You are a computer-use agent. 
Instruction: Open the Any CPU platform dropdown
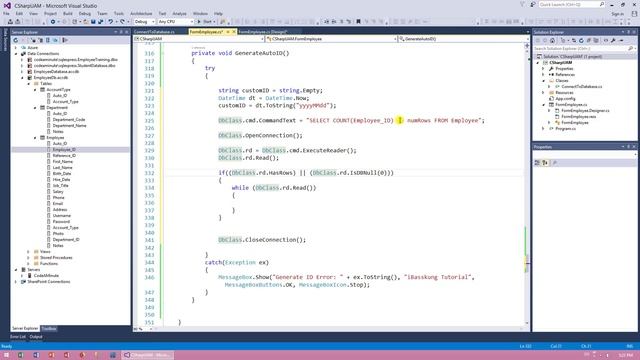(175, 22)
